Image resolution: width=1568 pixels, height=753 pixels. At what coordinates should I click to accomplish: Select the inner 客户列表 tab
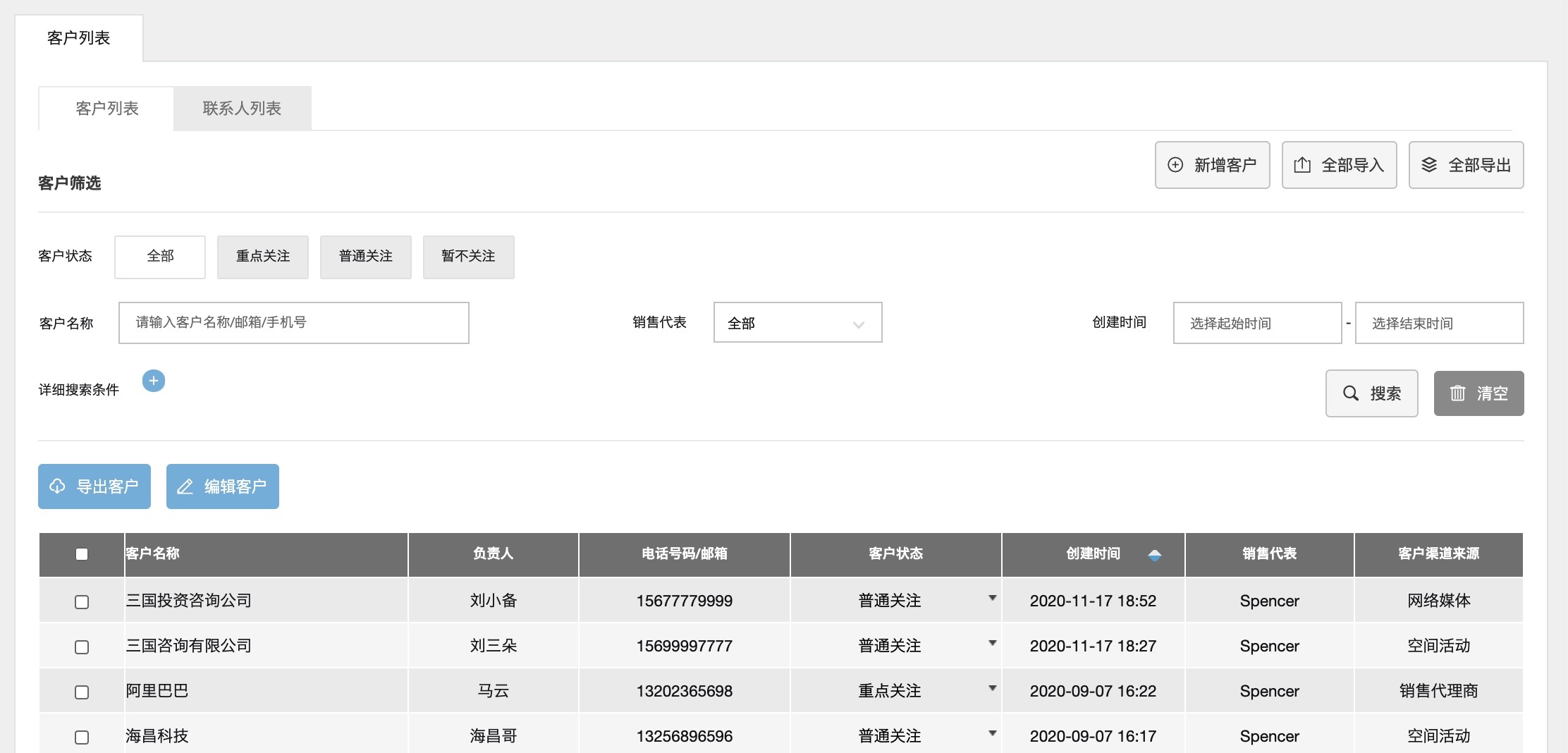106,109
